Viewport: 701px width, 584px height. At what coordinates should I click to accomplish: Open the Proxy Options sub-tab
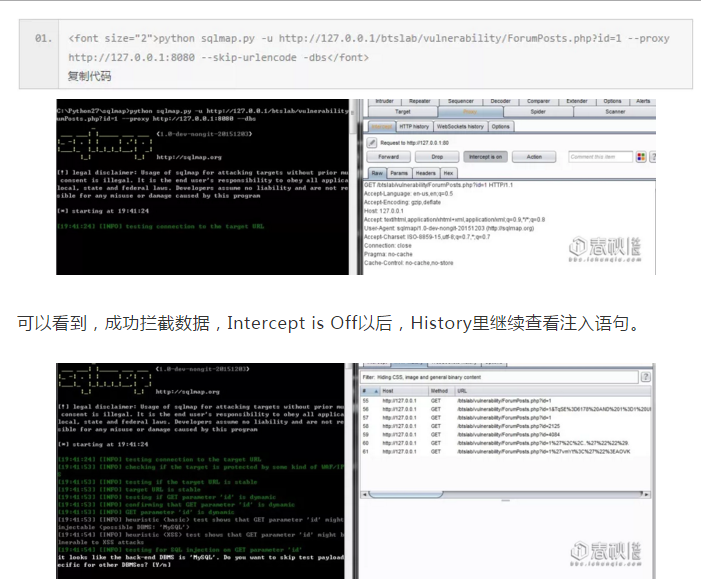tap(500, 127)
